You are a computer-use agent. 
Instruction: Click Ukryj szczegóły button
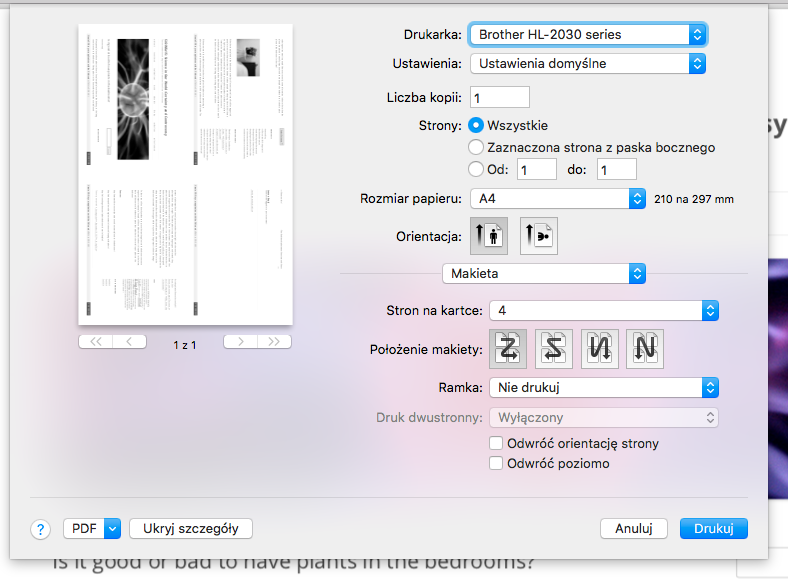click(190, 529)
